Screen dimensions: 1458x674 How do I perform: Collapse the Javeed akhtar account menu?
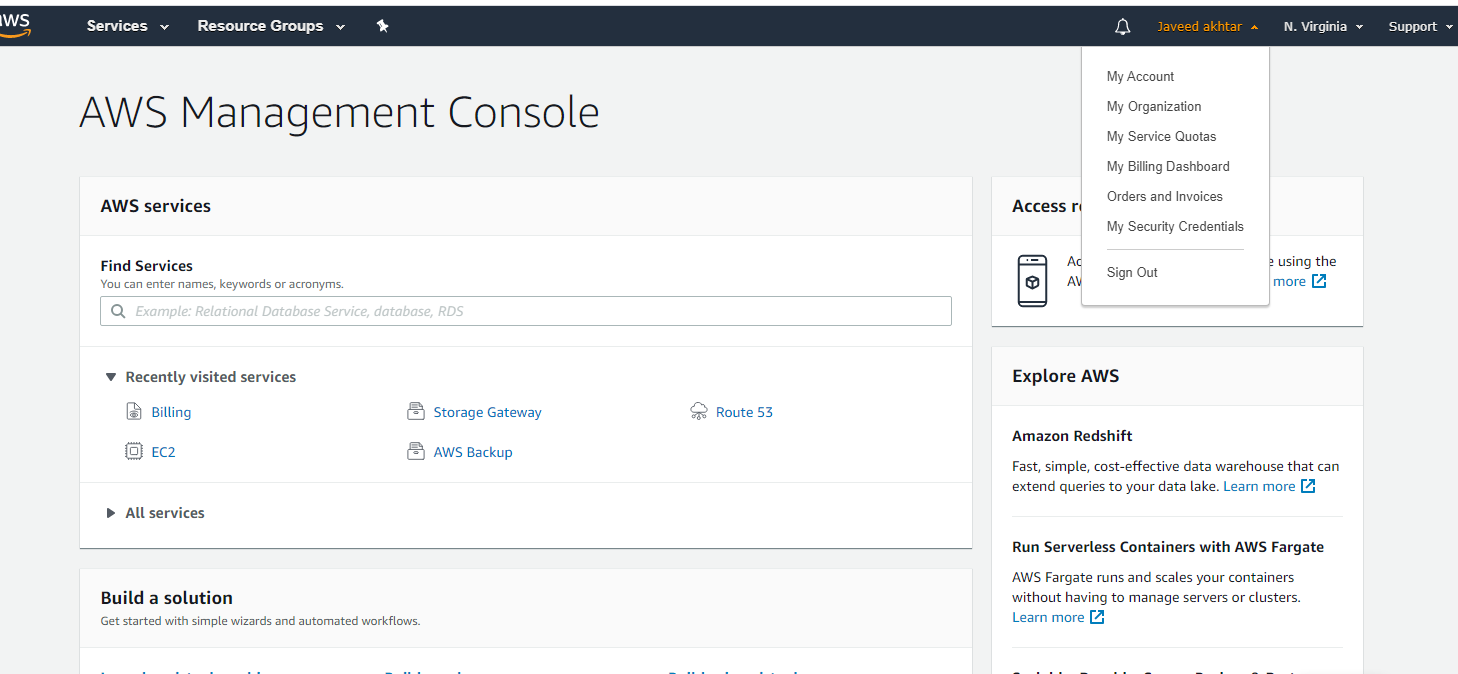(1207, 27)
